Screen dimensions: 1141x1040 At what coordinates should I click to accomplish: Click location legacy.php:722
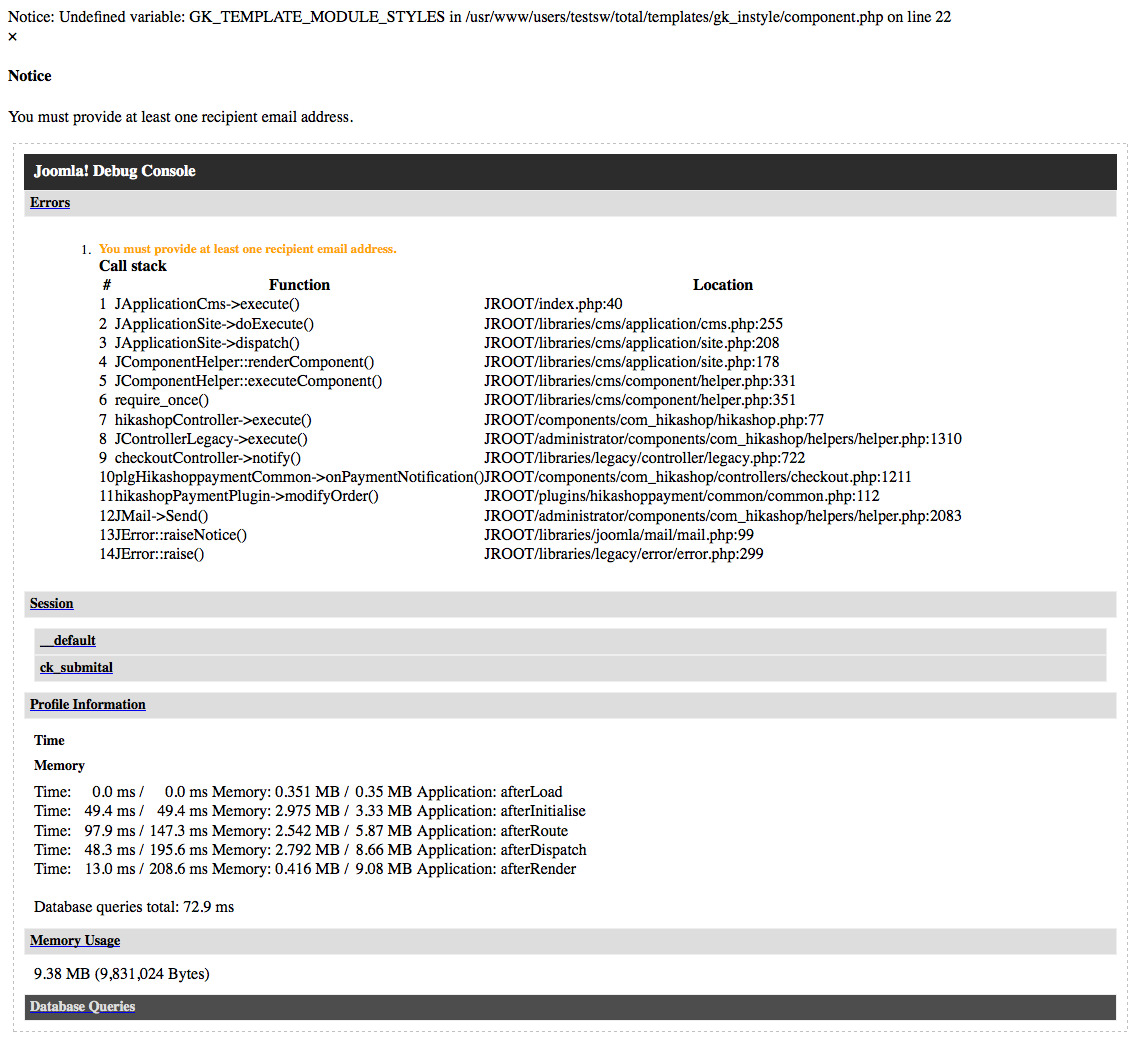[x=645, y=458]
